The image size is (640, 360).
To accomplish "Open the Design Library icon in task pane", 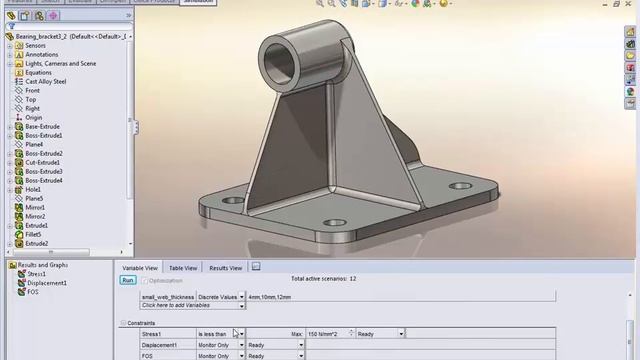I will 630,44.
